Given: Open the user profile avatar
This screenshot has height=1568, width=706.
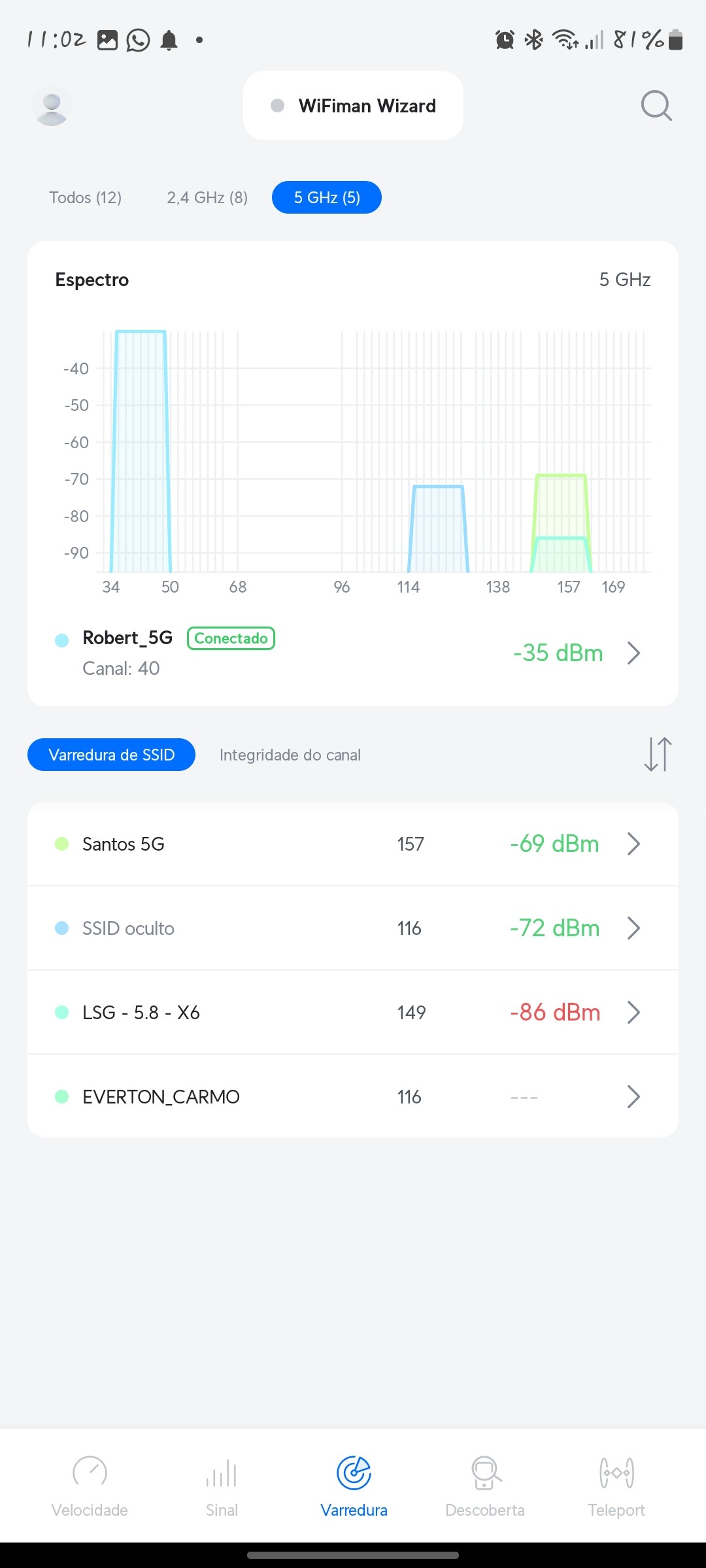Looking at the screenshot, I should pyautogui.click(x=52, y=106).
